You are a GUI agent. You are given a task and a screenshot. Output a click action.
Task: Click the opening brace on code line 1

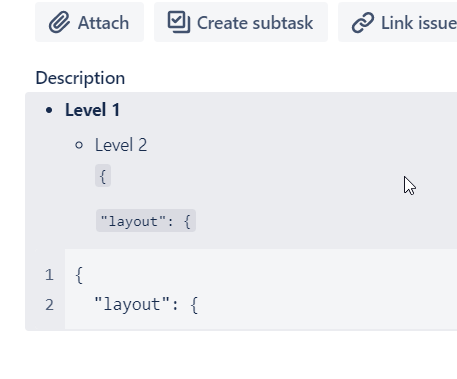pos(79,275)
